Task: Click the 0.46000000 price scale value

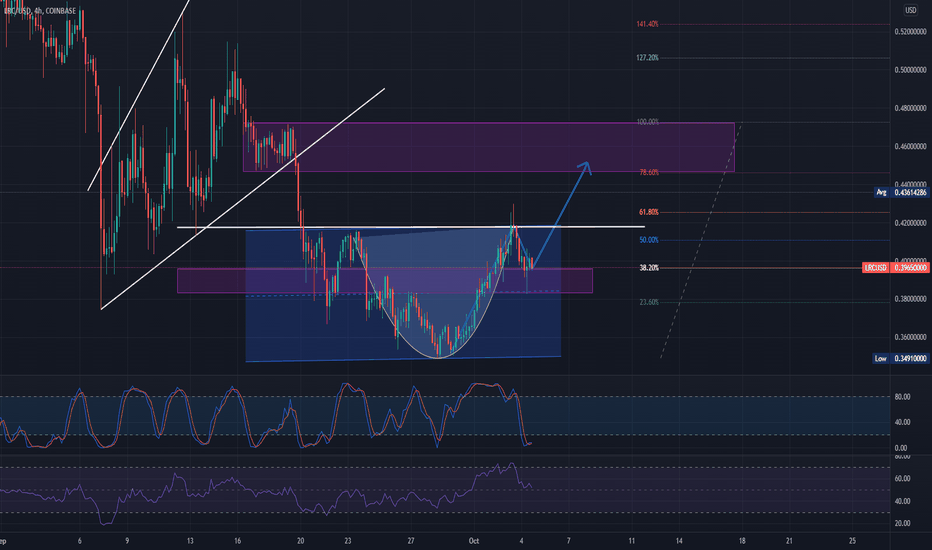Action: (911, 146)
